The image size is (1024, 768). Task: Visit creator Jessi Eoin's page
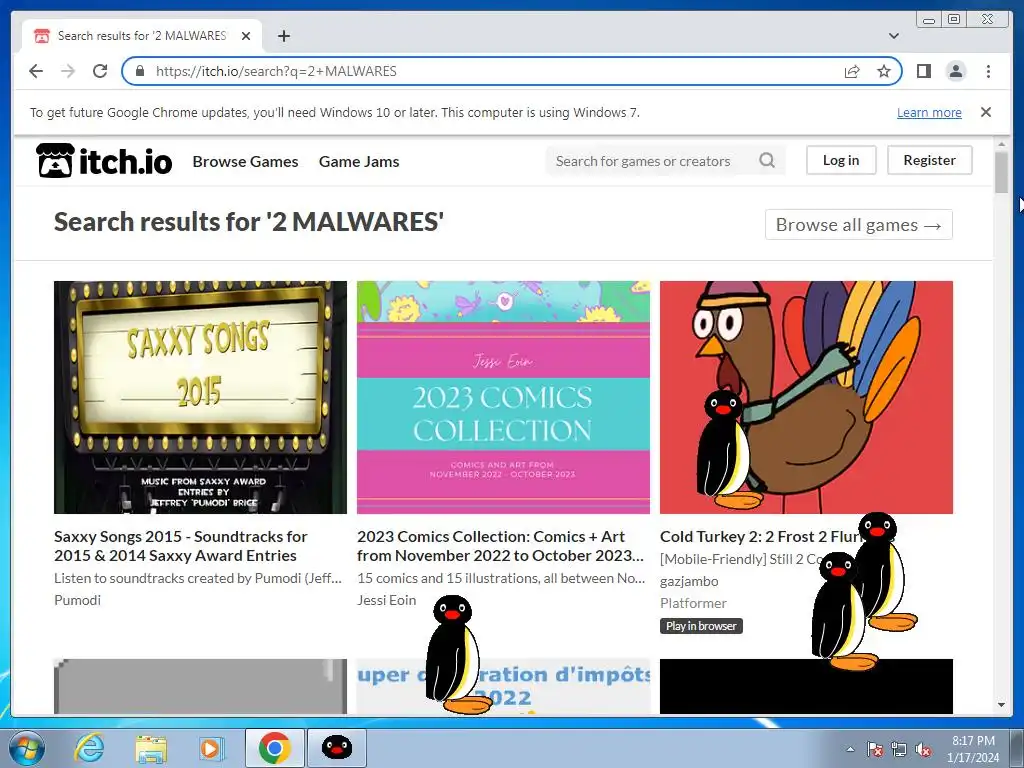387,600
